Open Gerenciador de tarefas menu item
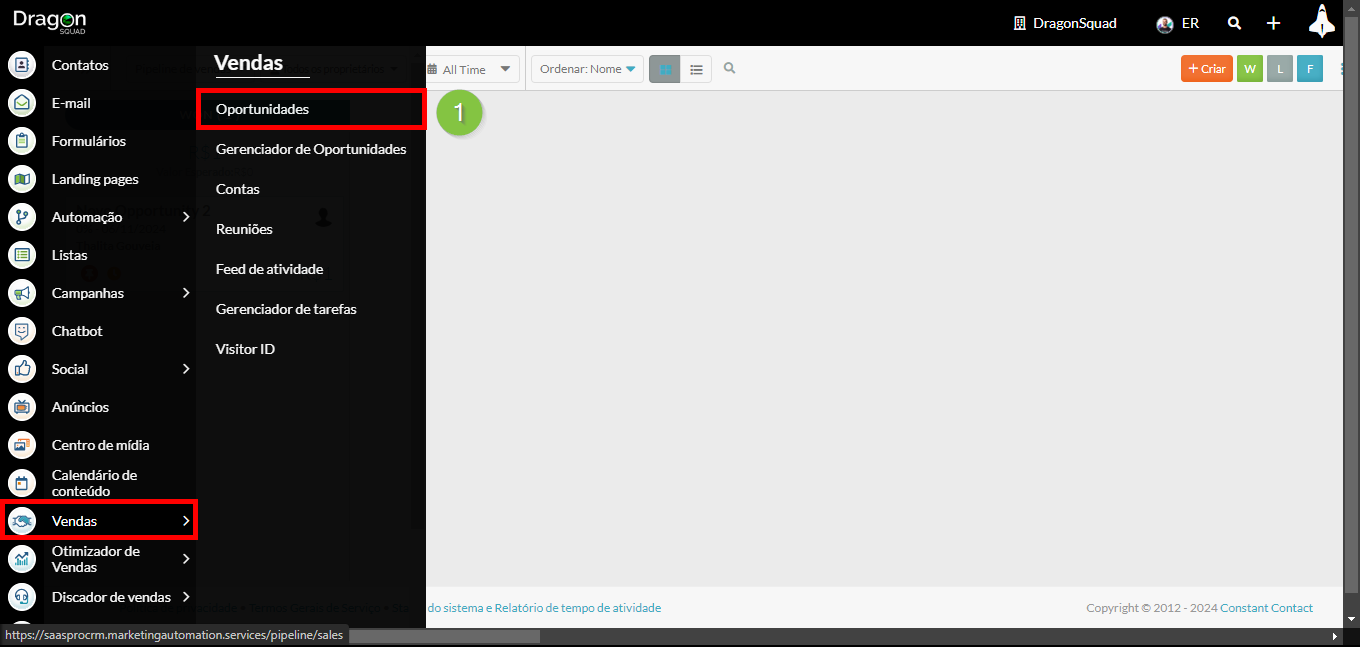This screenshot has height=647, width=1360. tap(286, 309)
